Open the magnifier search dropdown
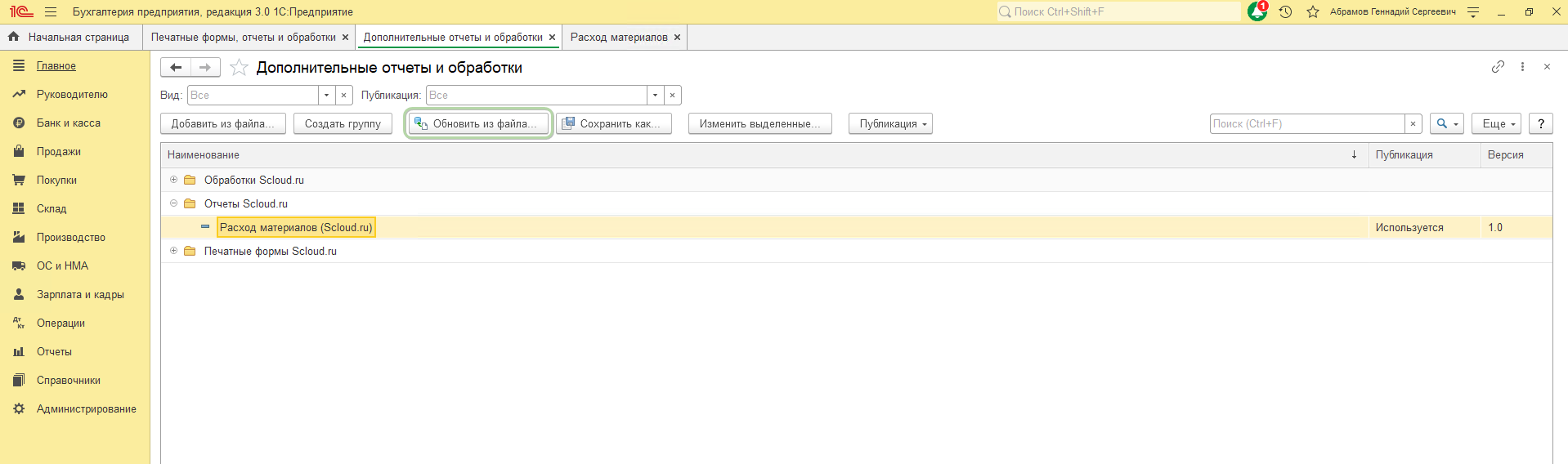 [x=1447, y=123]
